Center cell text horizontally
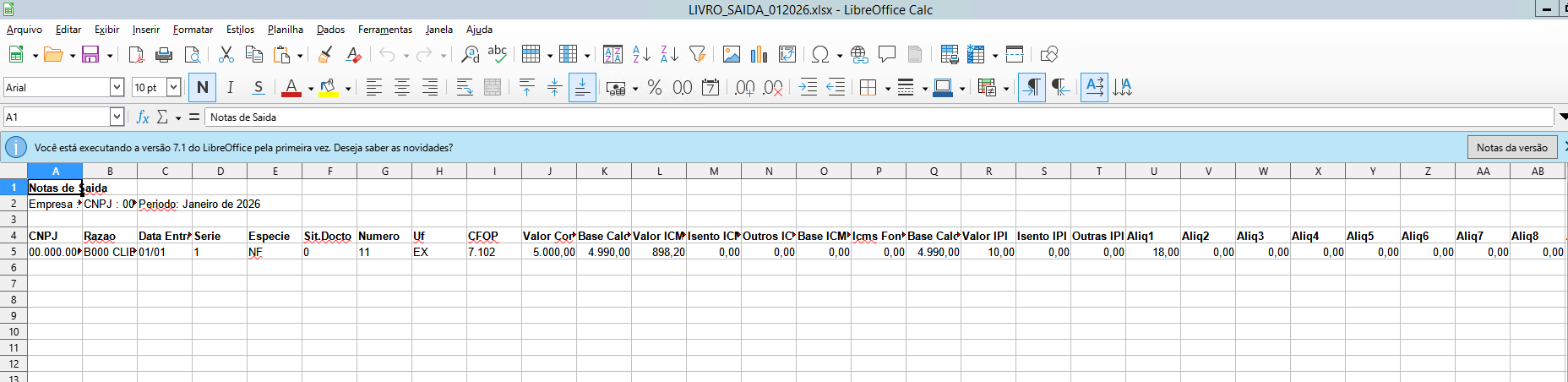This screenshot has width=1568, height=382. 401,88
